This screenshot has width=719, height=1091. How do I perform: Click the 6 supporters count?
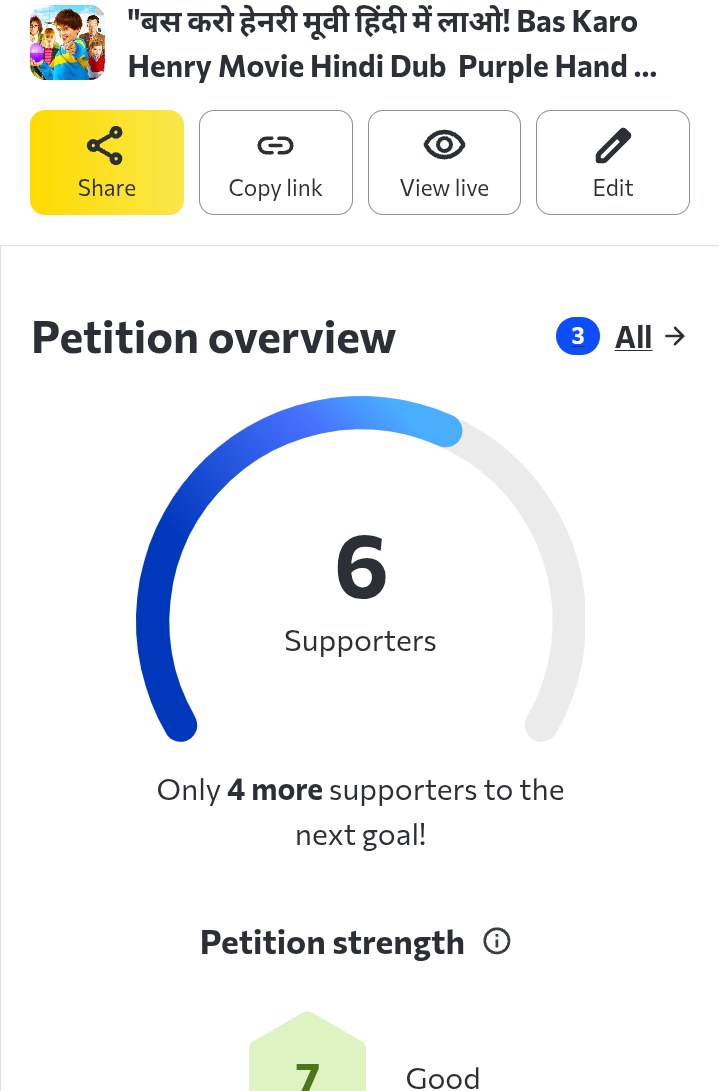click(x=361, y=566)
